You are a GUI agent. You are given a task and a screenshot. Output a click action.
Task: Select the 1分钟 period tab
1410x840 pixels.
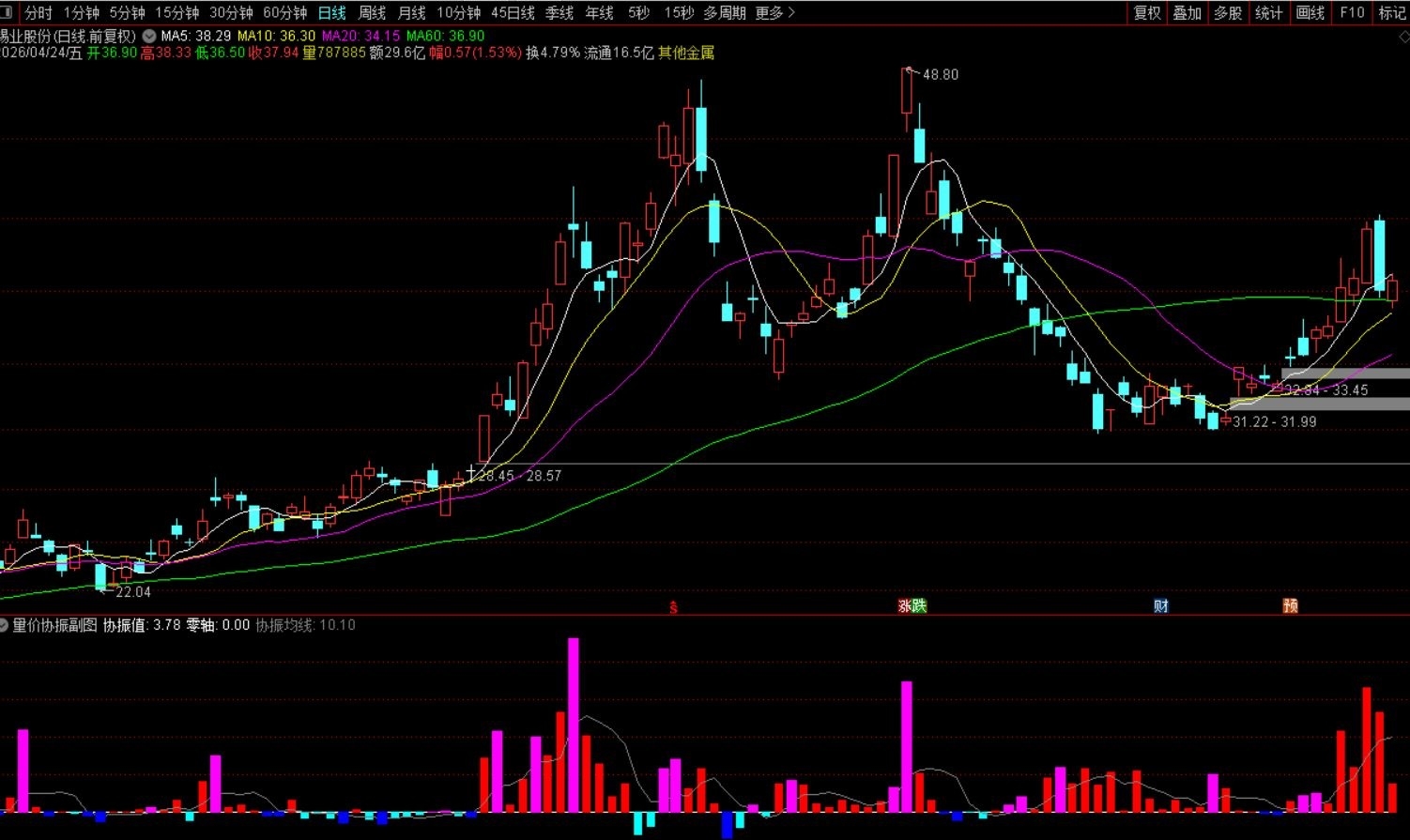82,12
